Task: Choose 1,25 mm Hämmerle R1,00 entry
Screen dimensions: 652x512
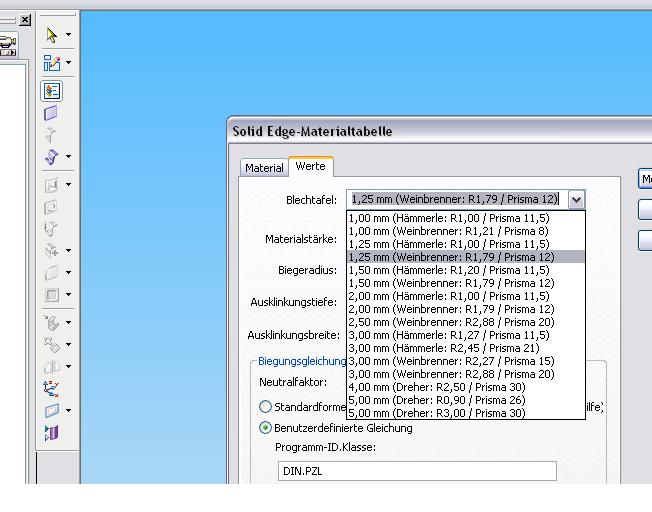Action: click(466, 244)
